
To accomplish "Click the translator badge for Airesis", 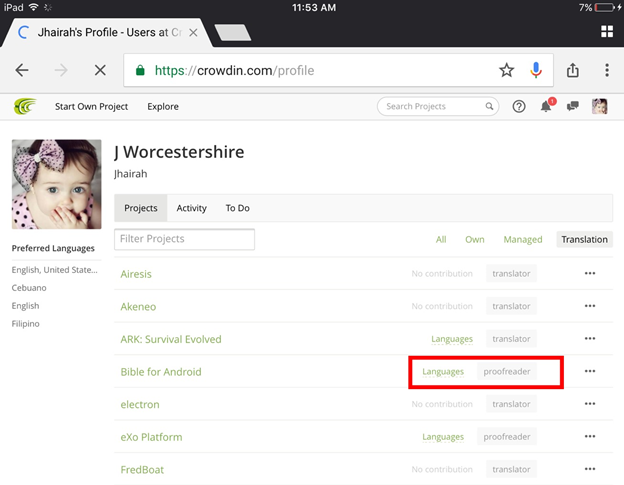I will 511,274.
